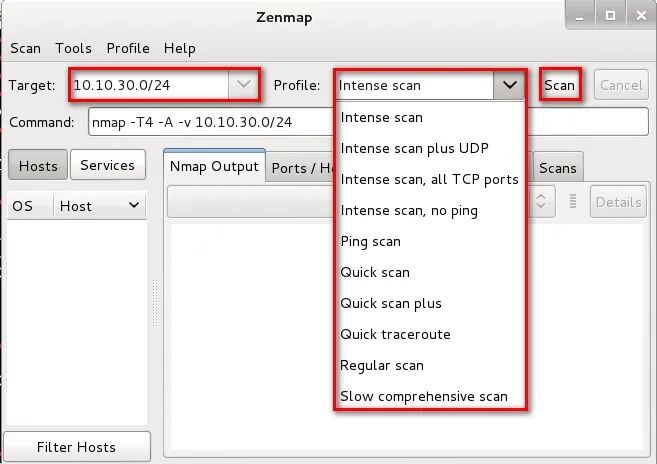Switch to the Ports / Hosts tab

pyautogui.click(x=300, y=168)
